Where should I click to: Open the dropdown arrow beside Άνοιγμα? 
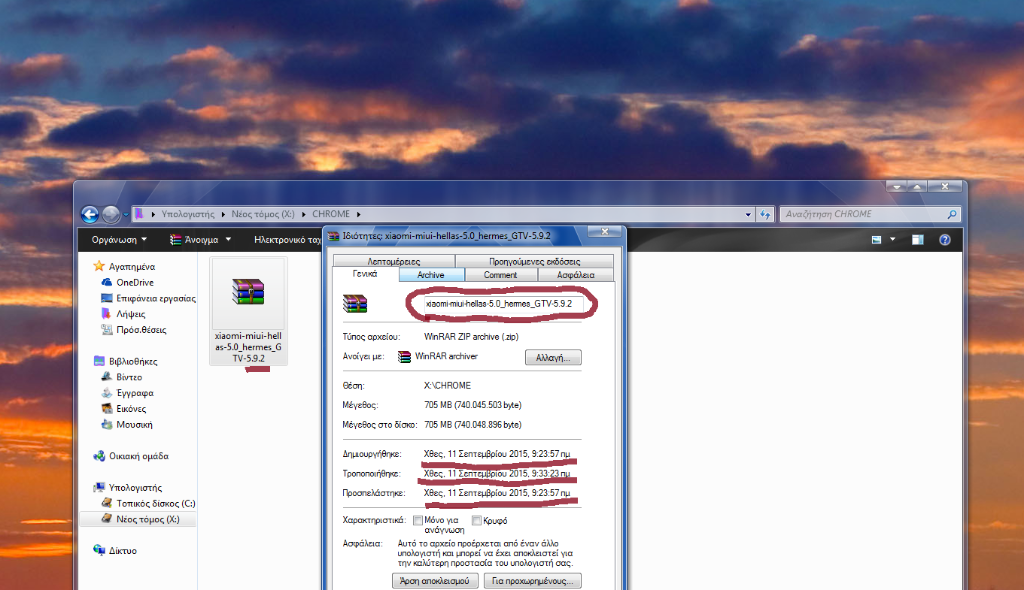coord(228,240)
